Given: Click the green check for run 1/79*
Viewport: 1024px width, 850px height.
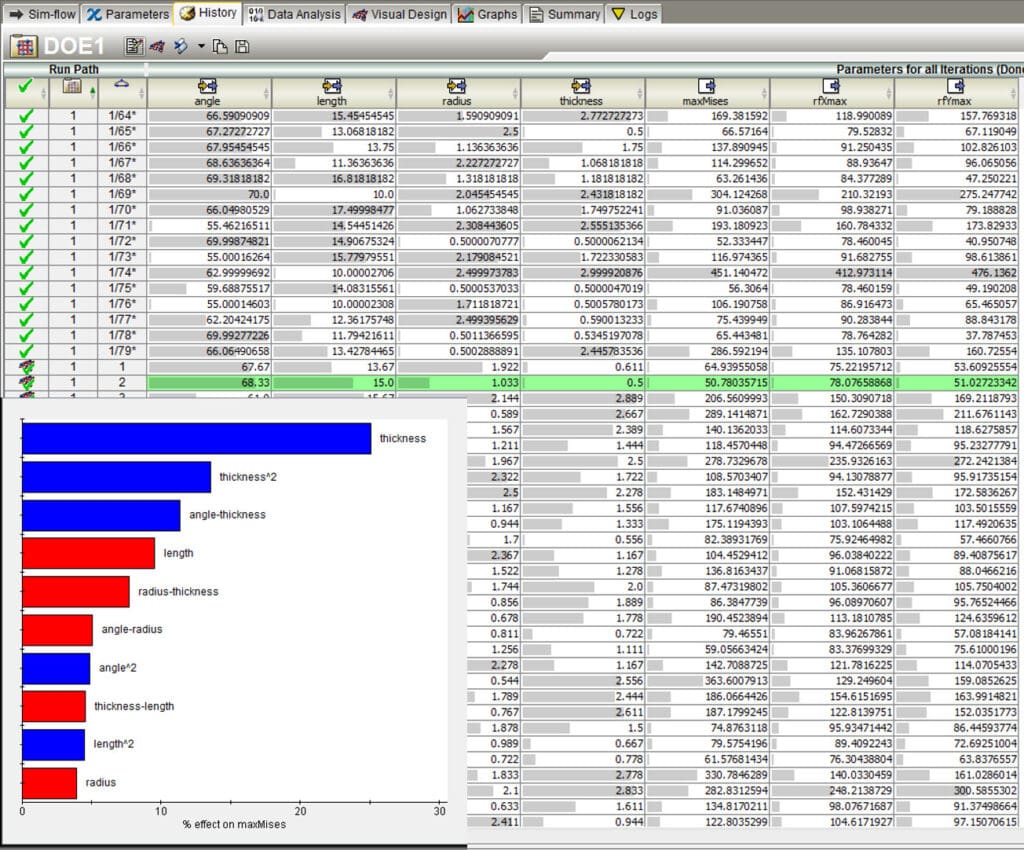Looking at the screenshot, I should [x=26, y=351].
